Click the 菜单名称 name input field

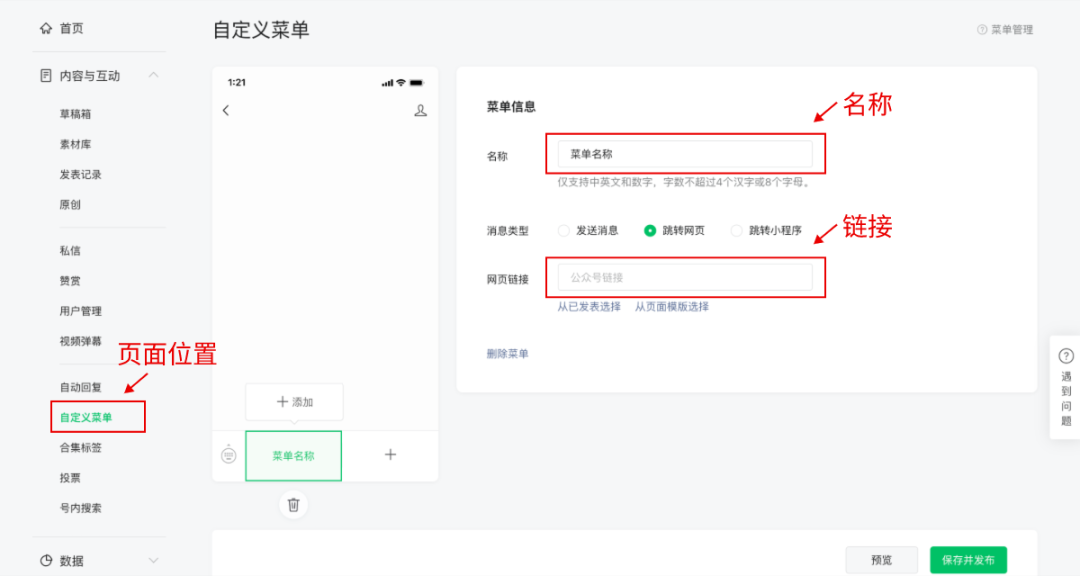click(686, 153)
